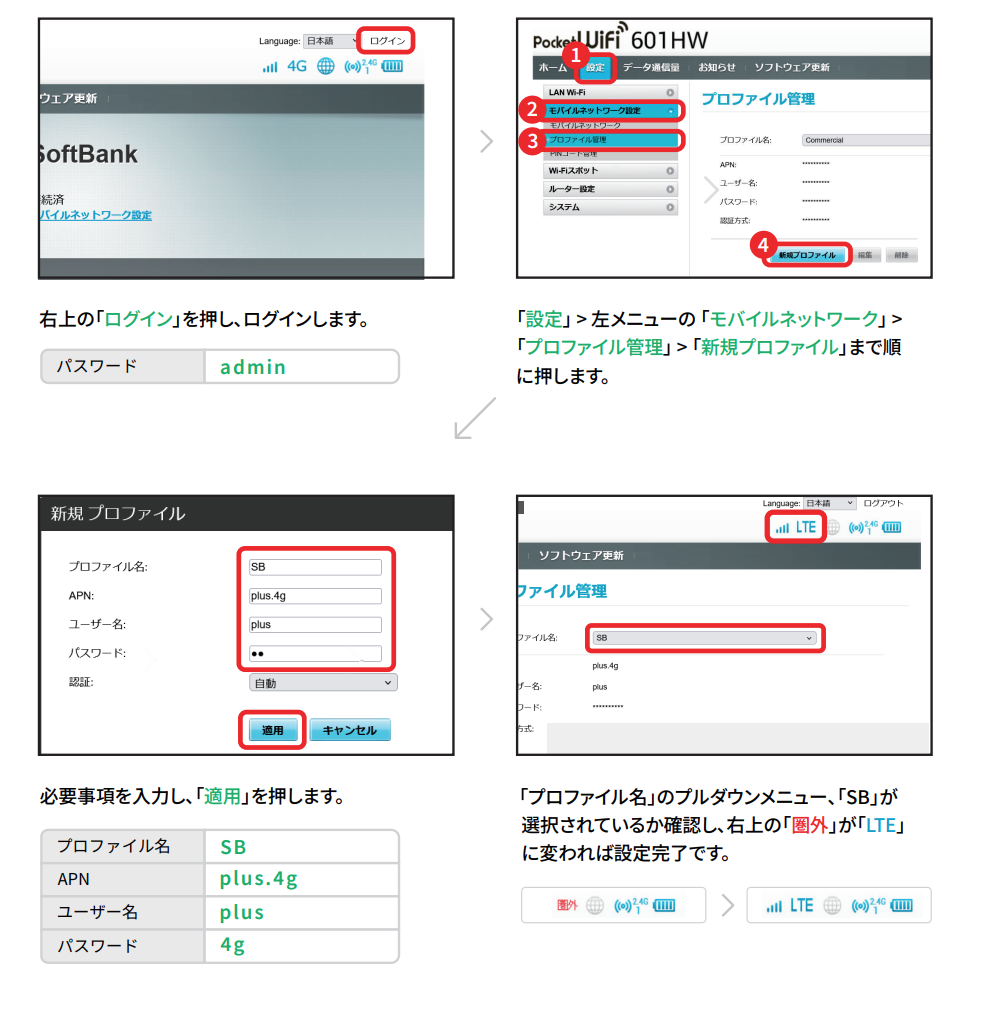Viewport: 991px width, 1021px height.
Task: Open the データ通信量 data usage tab
Action: point(650,67)
